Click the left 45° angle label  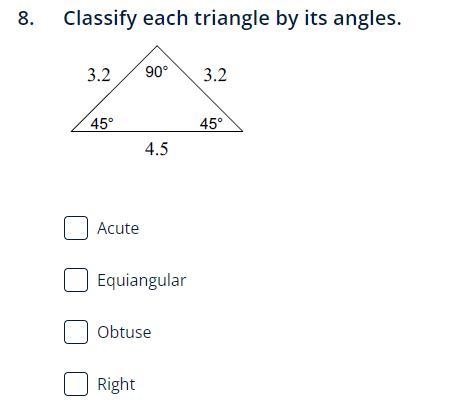tap(102, 124)
